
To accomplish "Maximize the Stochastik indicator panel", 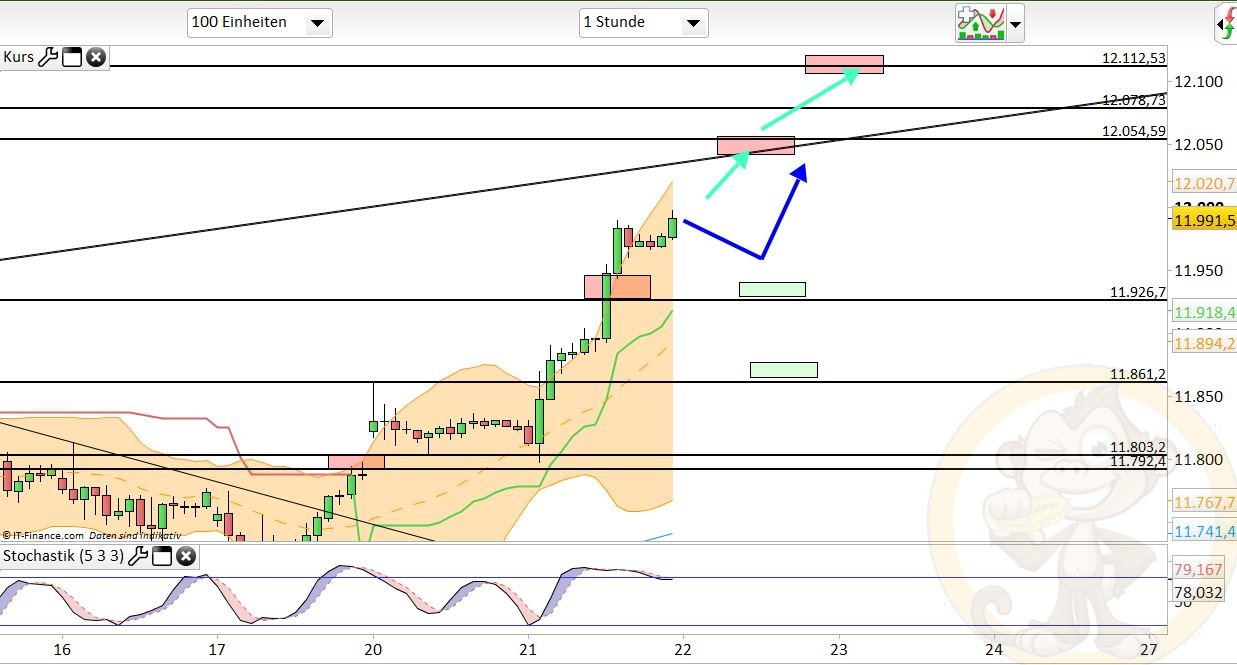I will click(x=162, y=556).
